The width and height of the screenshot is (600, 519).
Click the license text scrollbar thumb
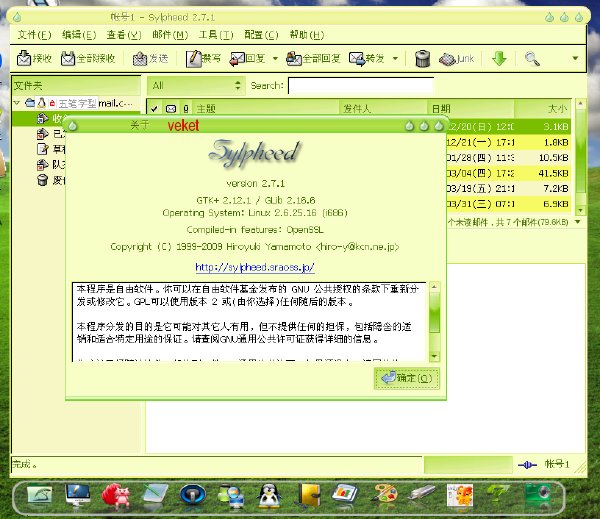[434, 313]
